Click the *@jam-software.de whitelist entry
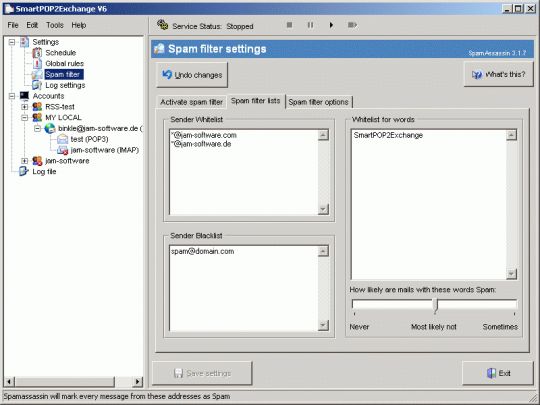540x405 pixels. [201, 144]
